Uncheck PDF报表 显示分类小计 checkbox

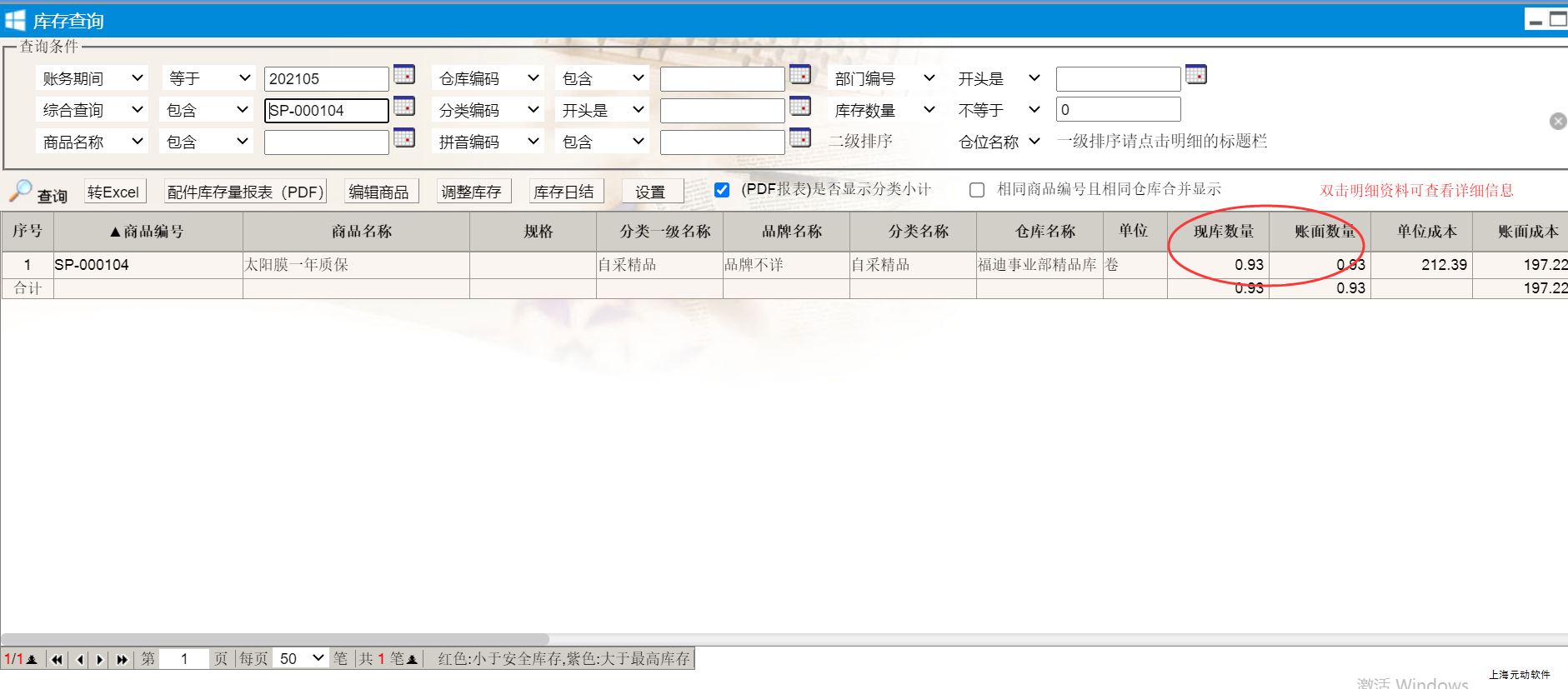pyautogui.click(x=722, y=190)
